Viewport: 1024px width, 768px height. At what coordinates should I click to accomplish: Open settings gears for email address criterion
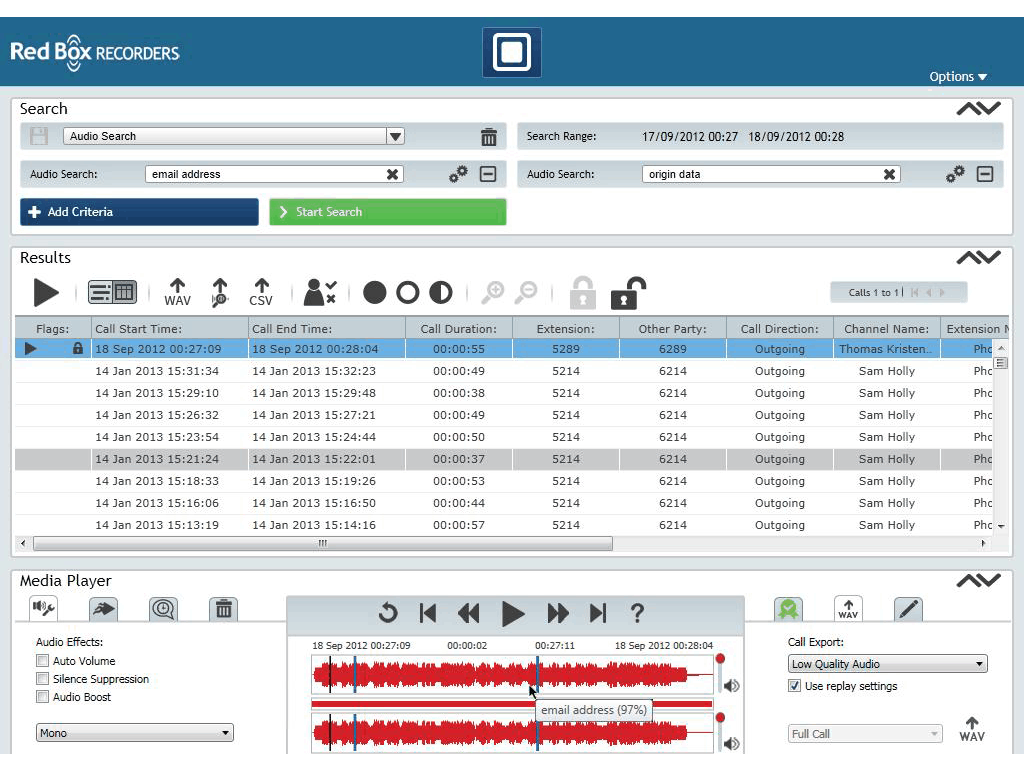click(x=458, y=174)
